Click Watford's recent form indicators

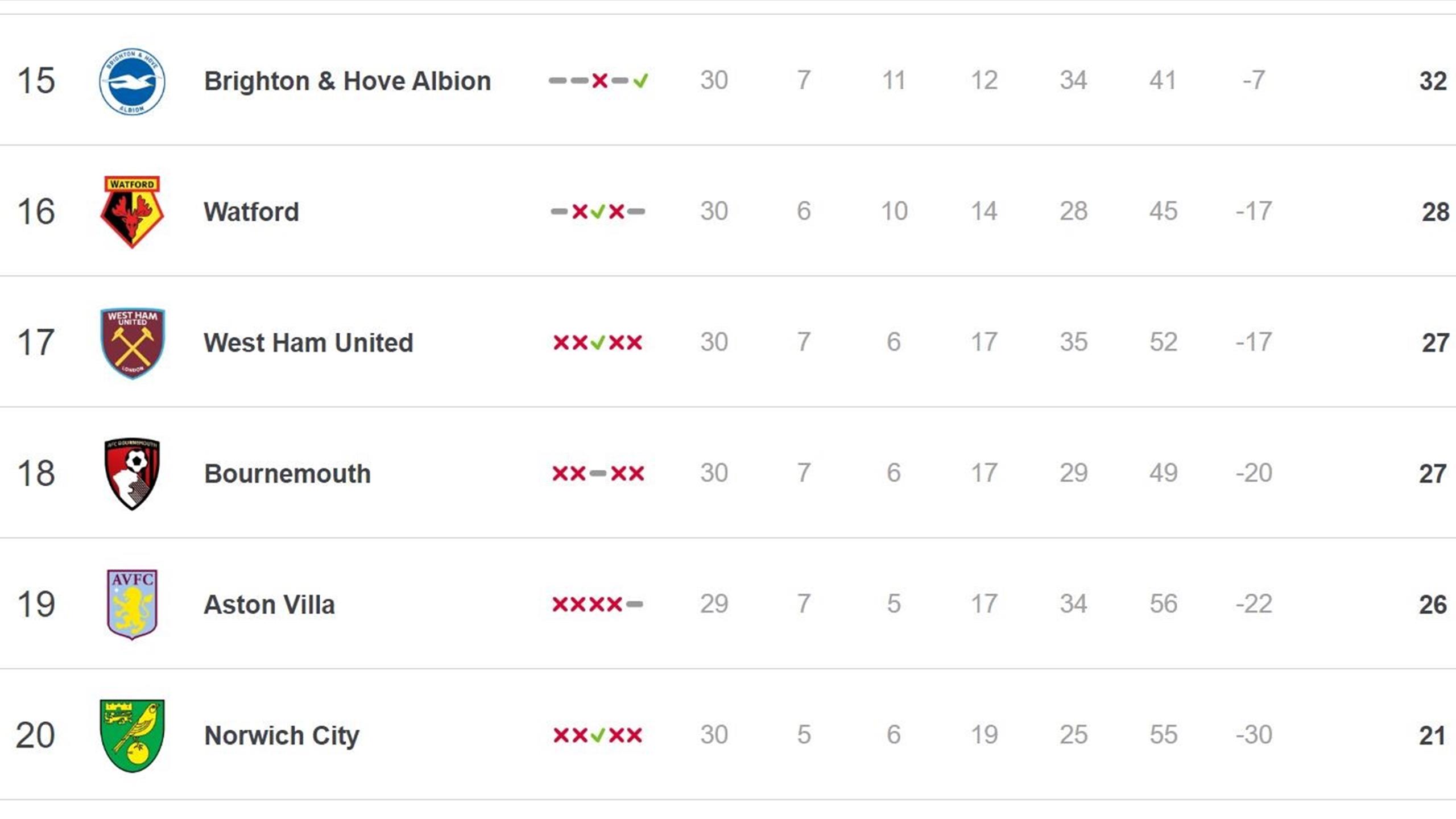(x=598, y=212)
